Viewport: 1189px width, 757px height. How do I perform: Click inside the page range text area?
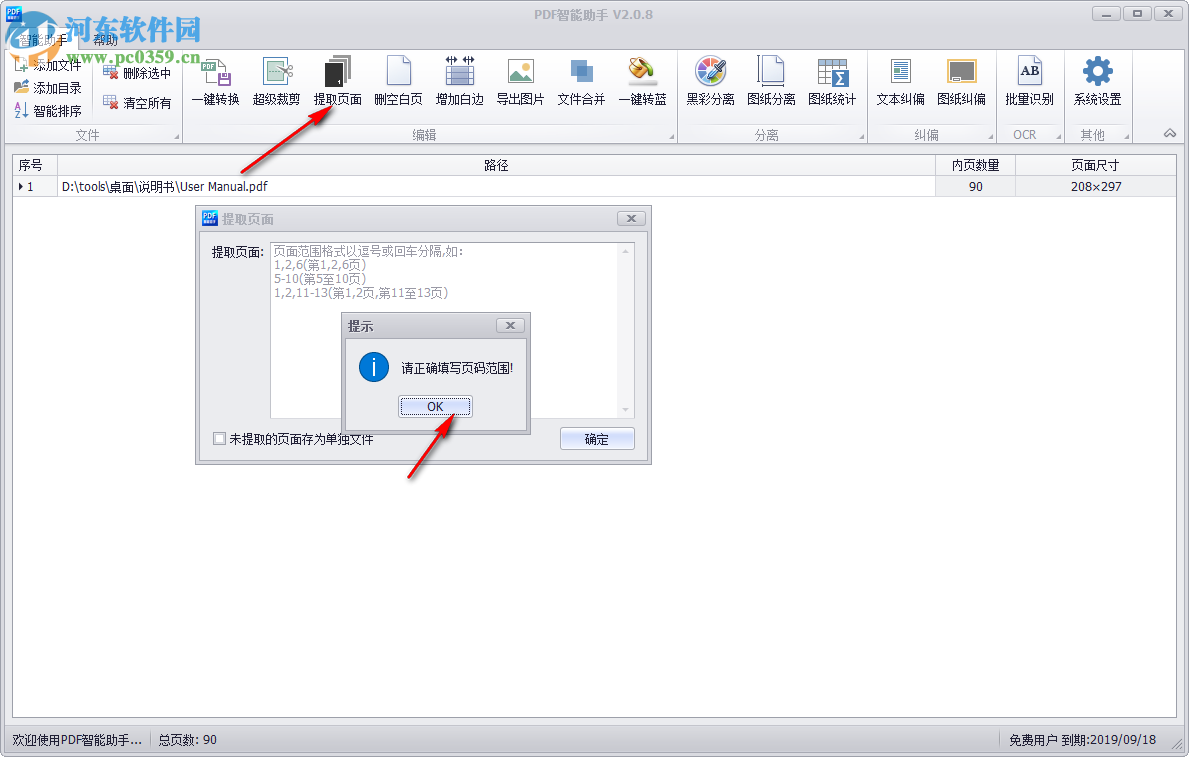(x=444, y=331)
